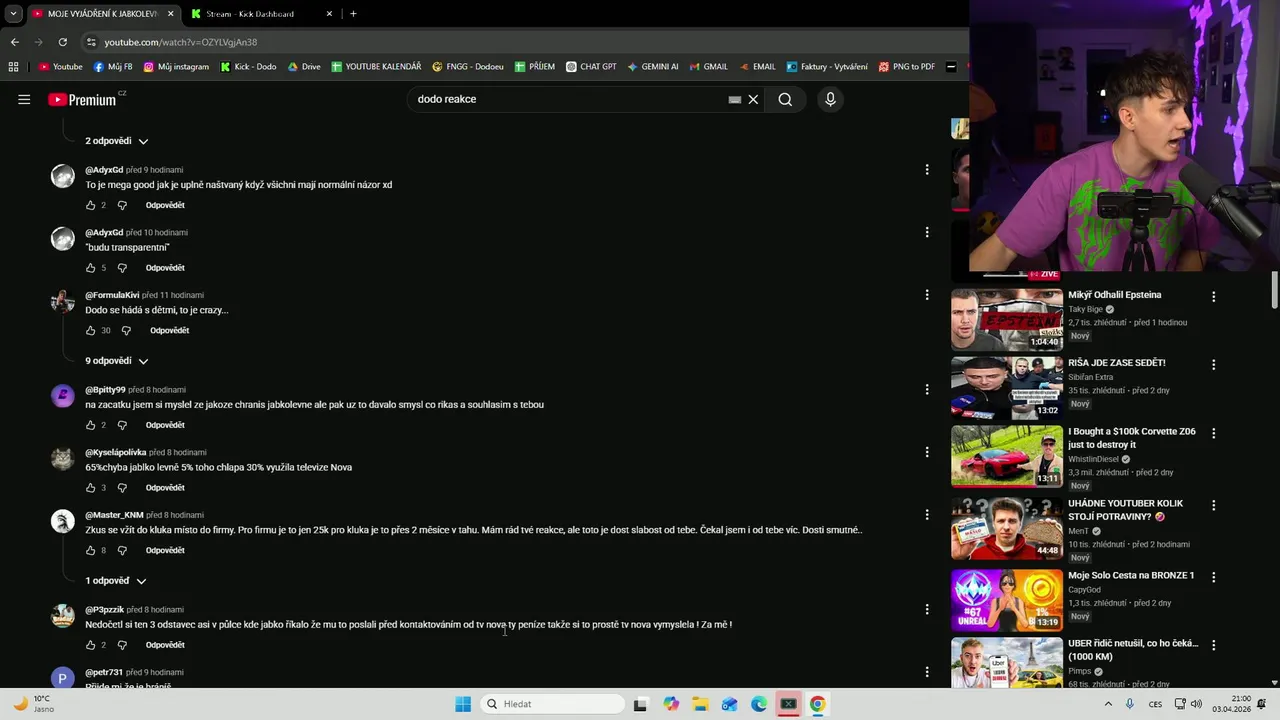Open tab search dropdown in Chrome
The image size is (1280, 720).
13,14
